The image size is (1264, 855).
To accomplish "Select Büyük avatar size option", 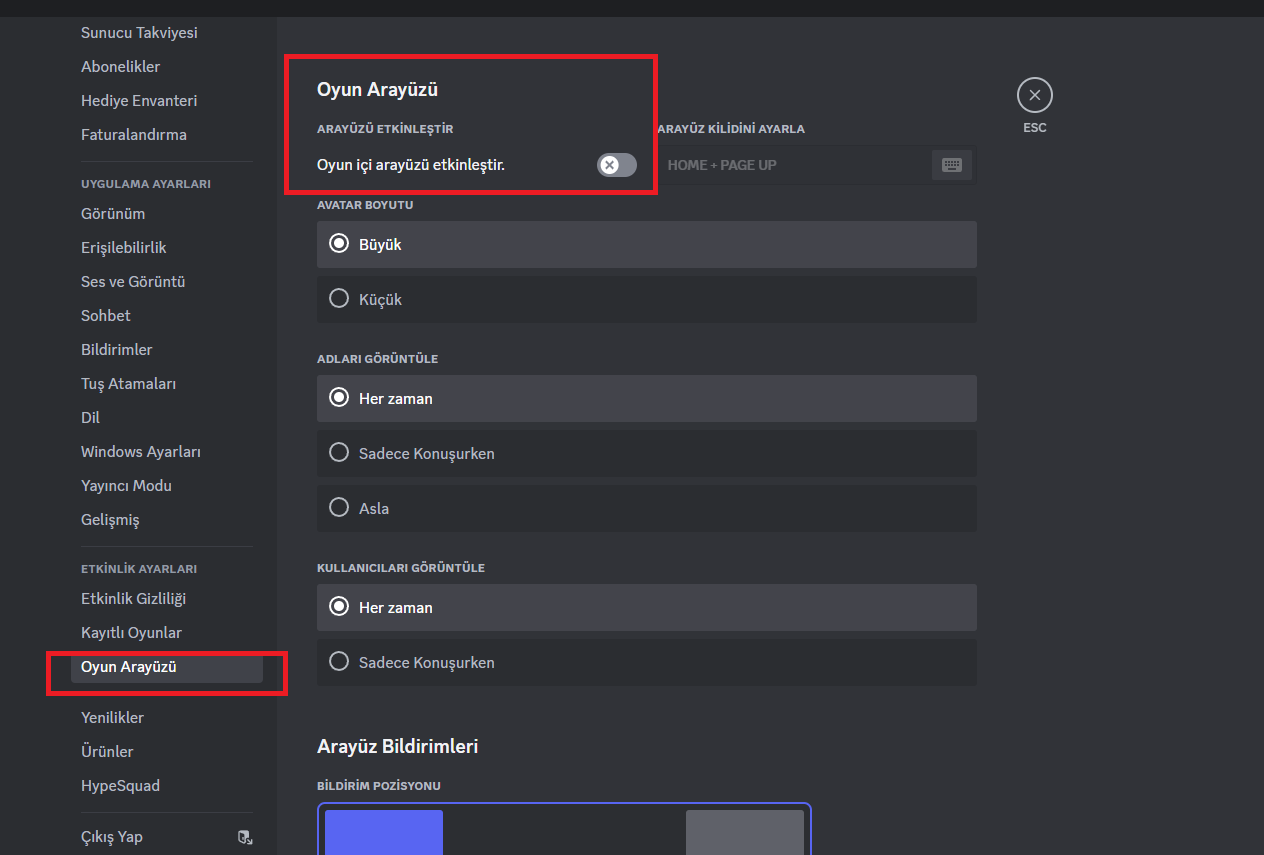I will 647,244.
